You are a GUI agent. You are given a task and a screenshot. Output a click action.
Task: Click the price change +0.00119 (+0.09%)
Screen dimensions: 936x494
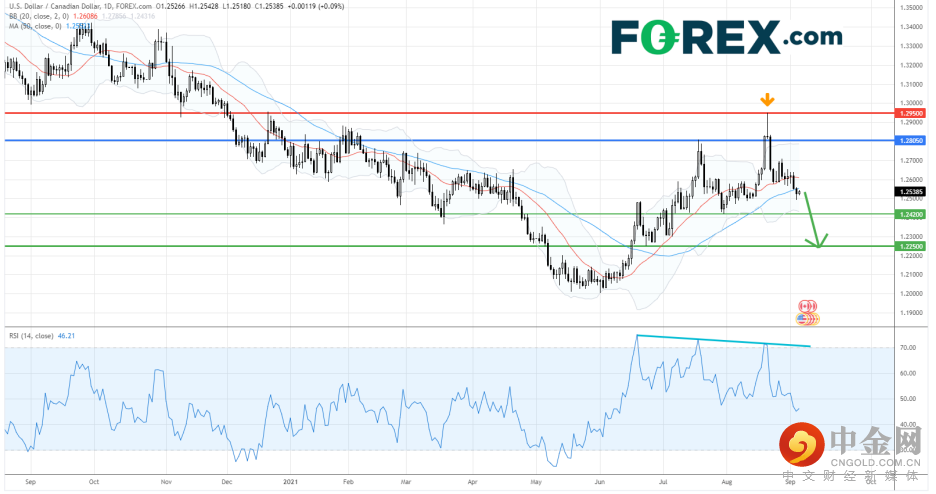pyautogui.click(x=318, y=7)
